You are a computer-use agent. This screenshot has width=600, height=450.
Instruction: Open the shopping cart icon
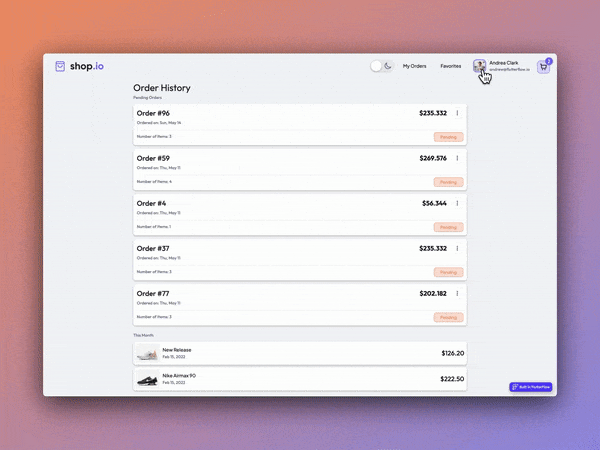coord(544,67)
